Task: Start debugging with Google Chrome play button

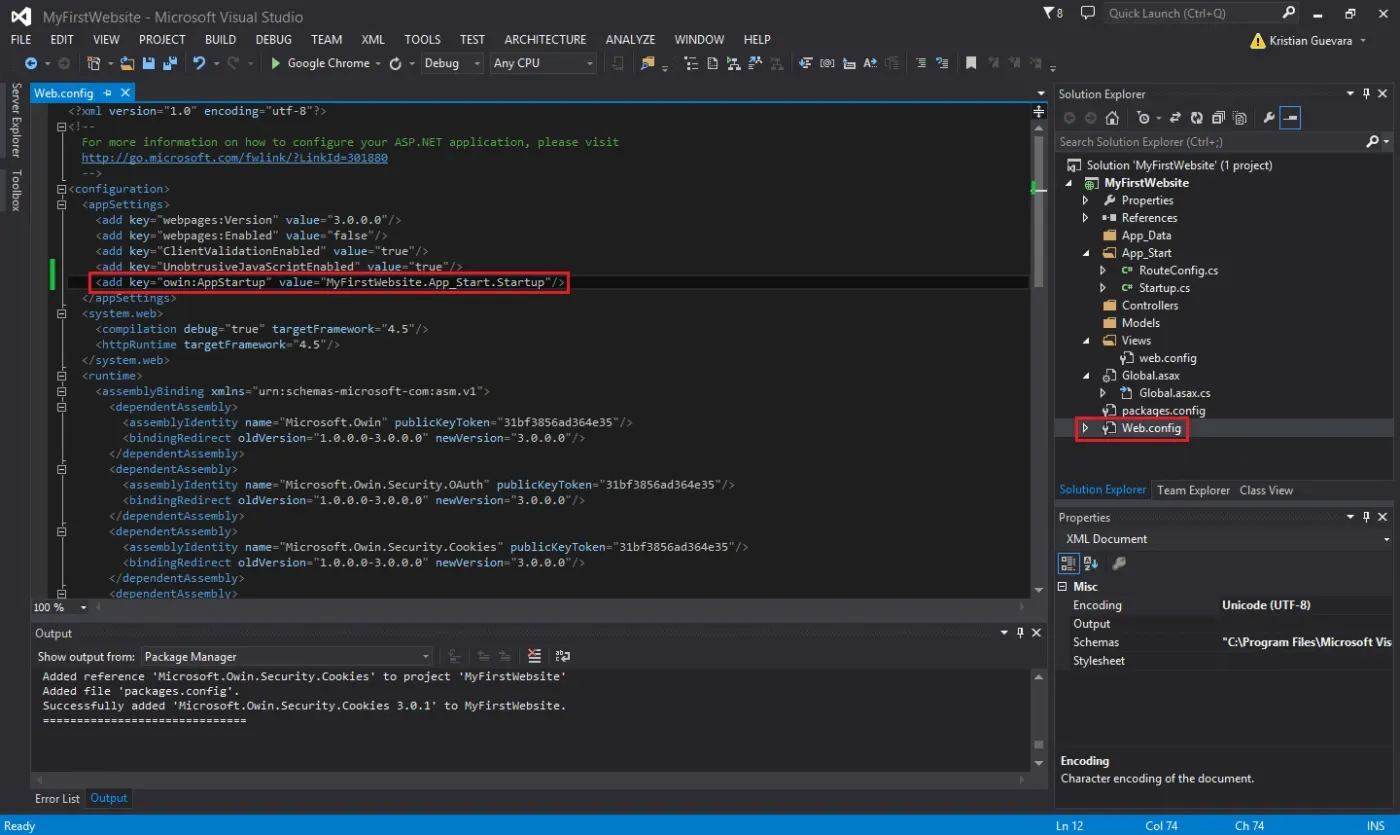Action: tap(277, 63)
